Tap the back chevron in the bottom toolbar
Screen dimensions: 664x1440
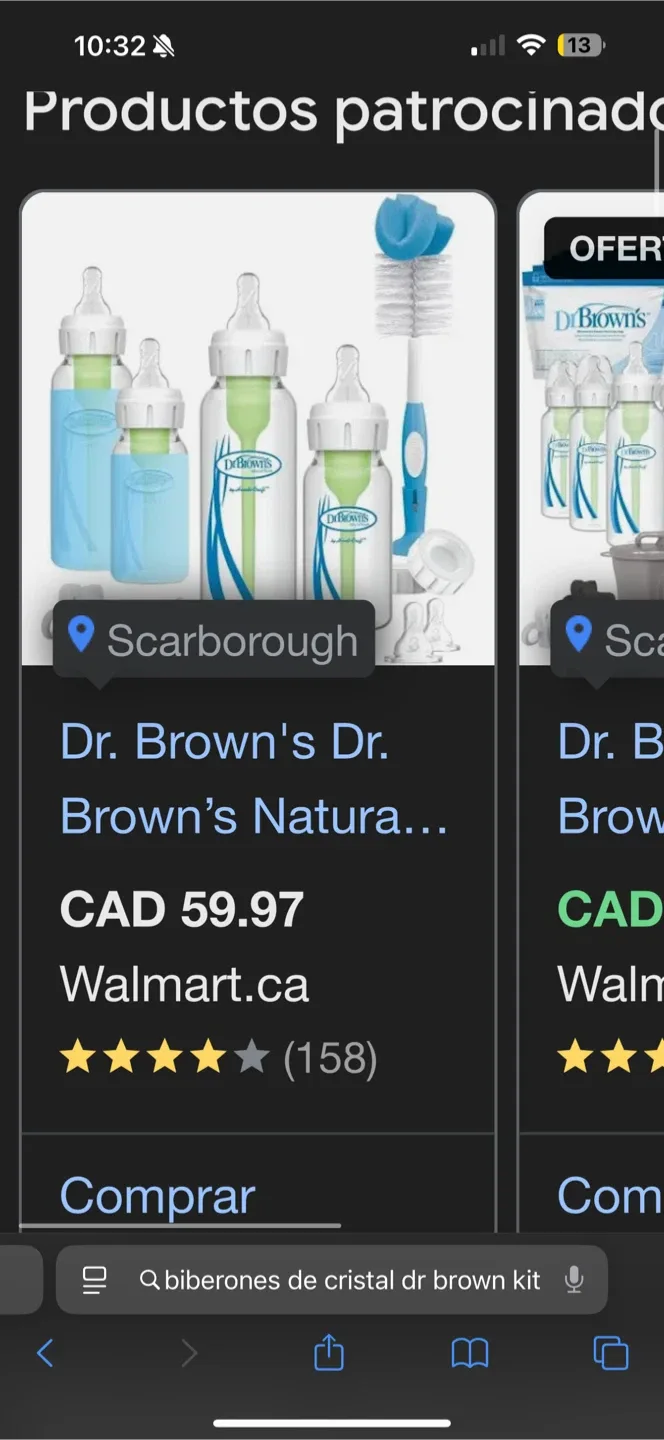[44, 1353]
